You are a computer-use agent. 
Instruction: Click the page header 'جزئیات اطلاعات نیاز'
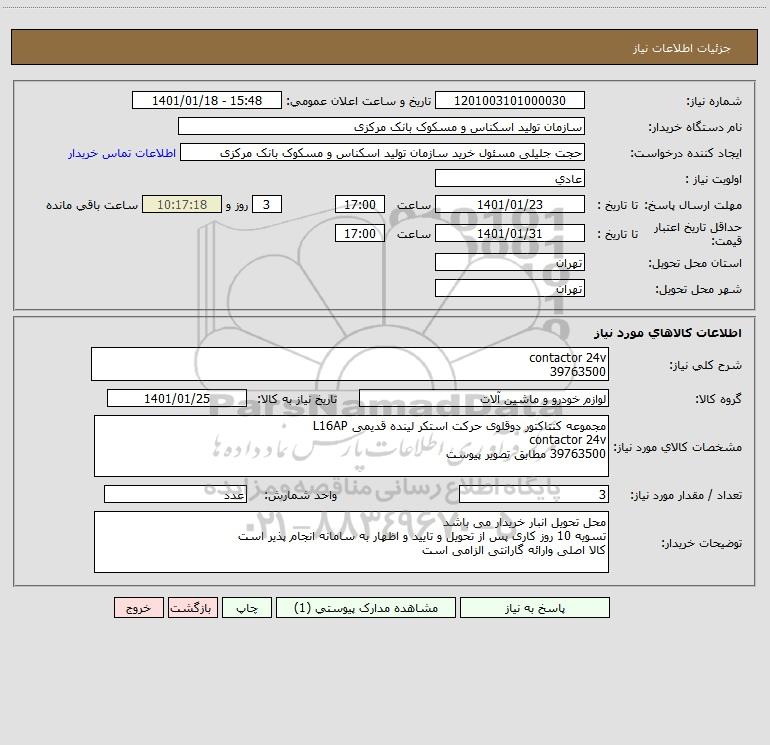(x=682, y=48)
